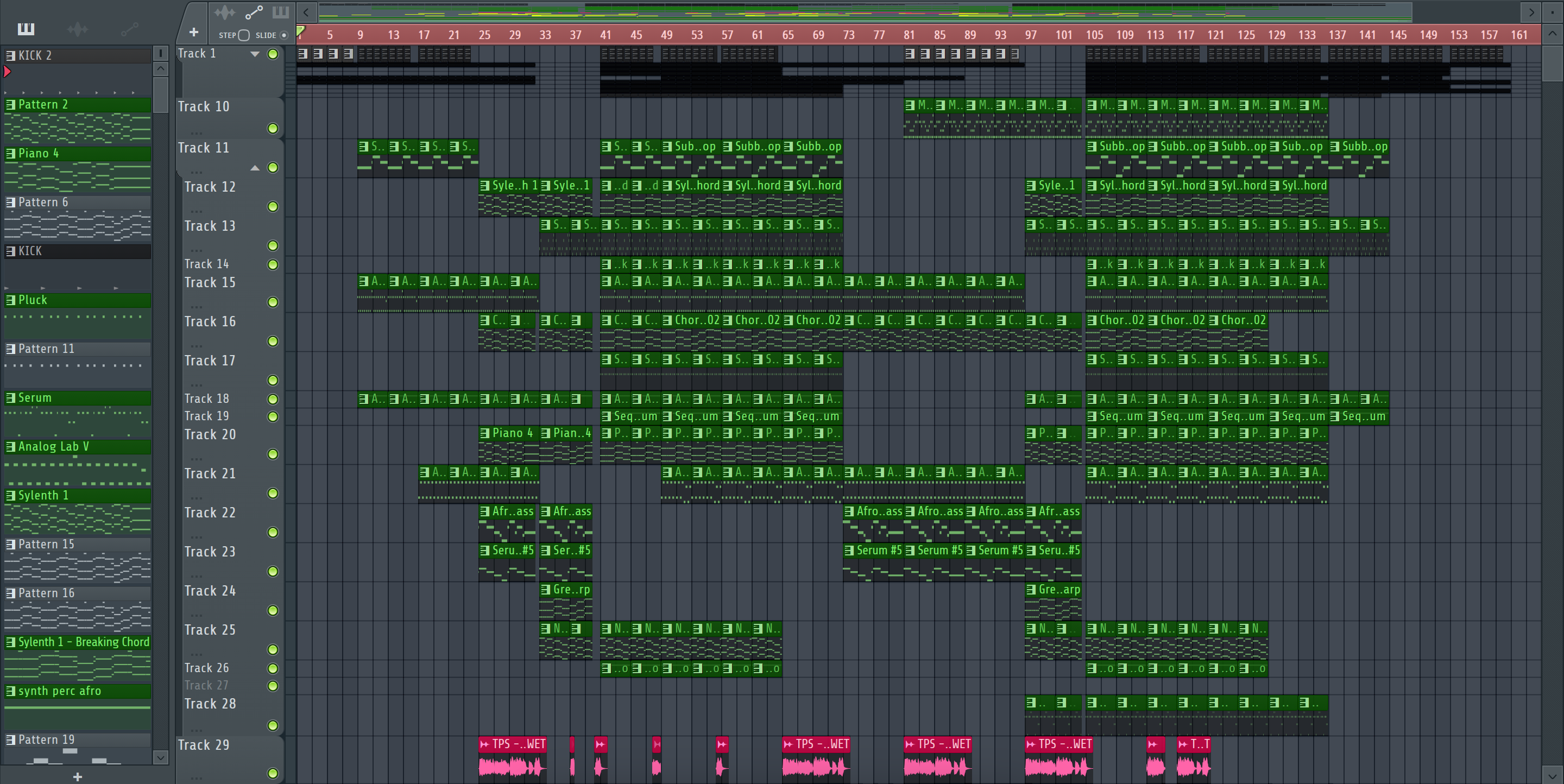Click audio icon of TPS -..WET clip at bar 25
1564x784 pixels.
point(484,744)
